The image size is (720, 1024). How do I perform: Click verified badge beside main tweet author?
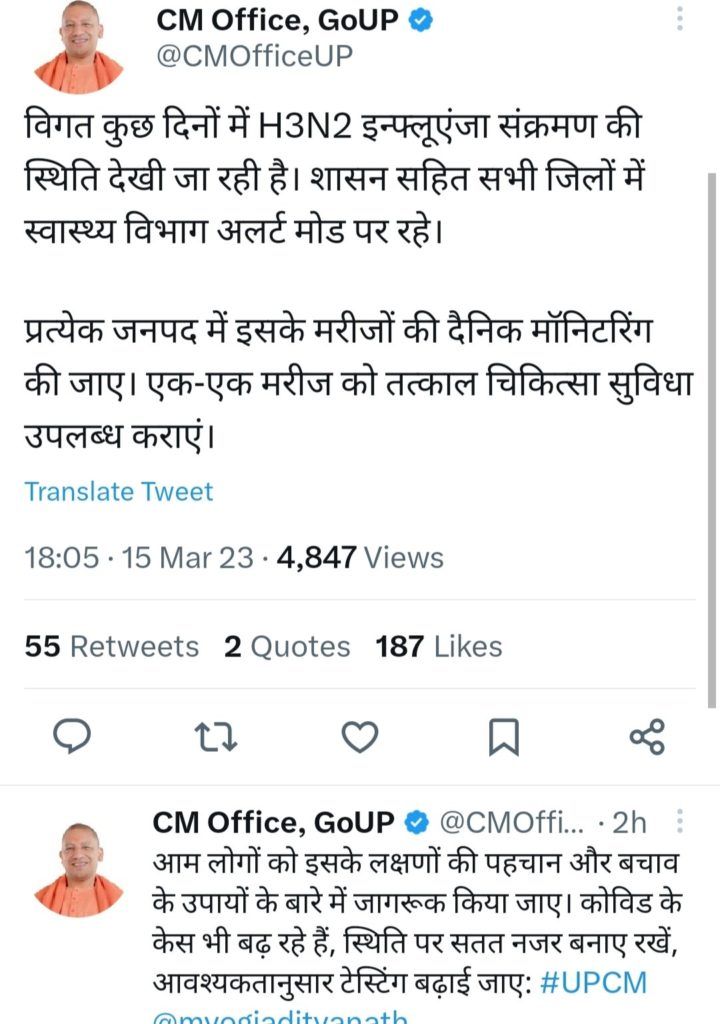[422, 19]
